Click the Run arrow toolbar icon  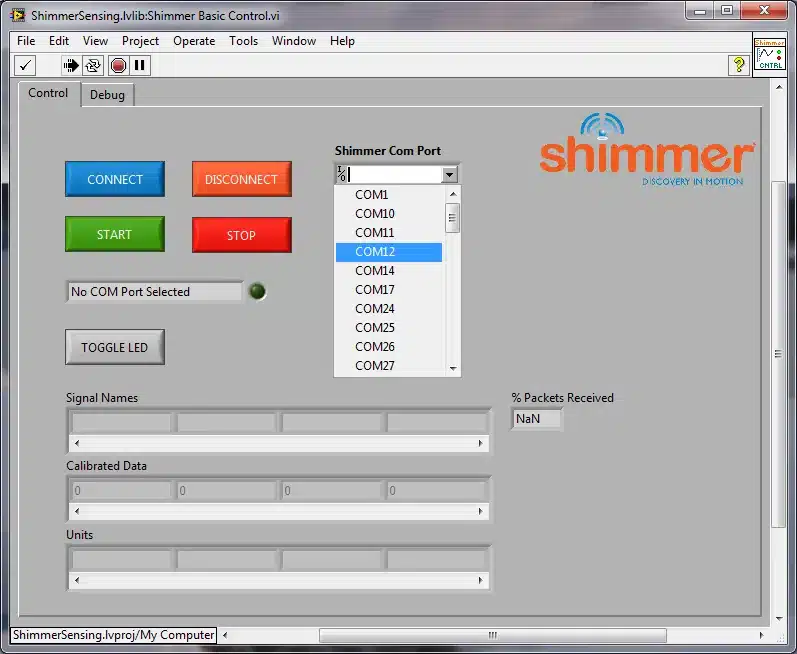click(71, 65)
